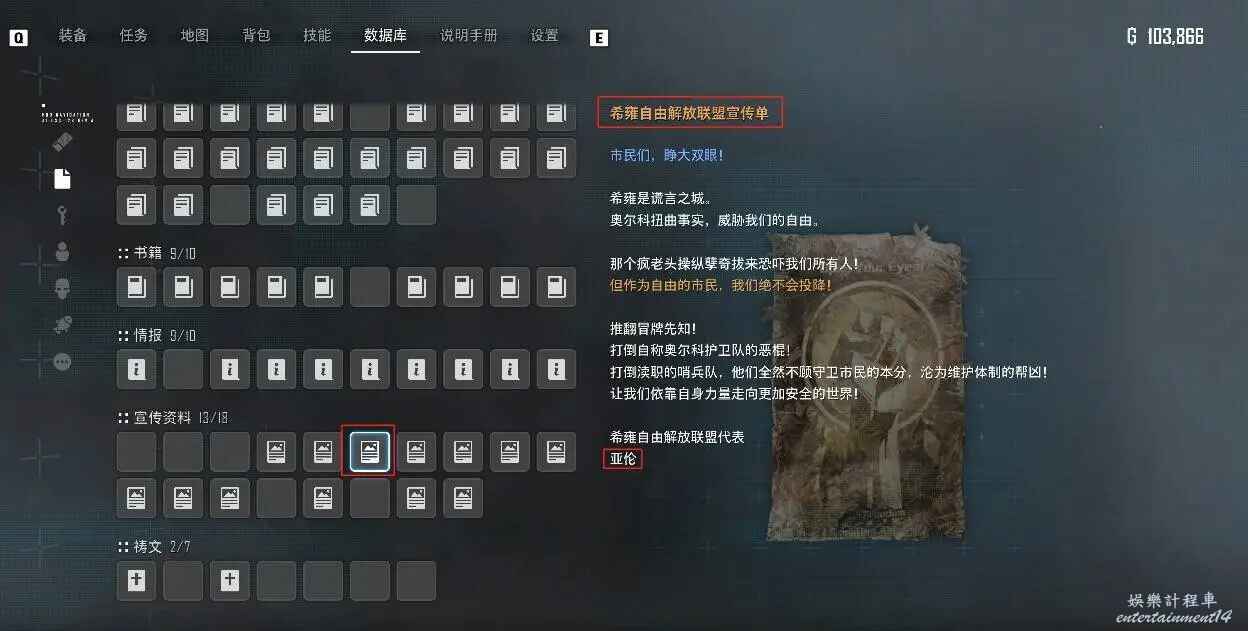Select the more options ellipsis sidebar icon
Viewport: 1248px width, 631px height.
62,362
